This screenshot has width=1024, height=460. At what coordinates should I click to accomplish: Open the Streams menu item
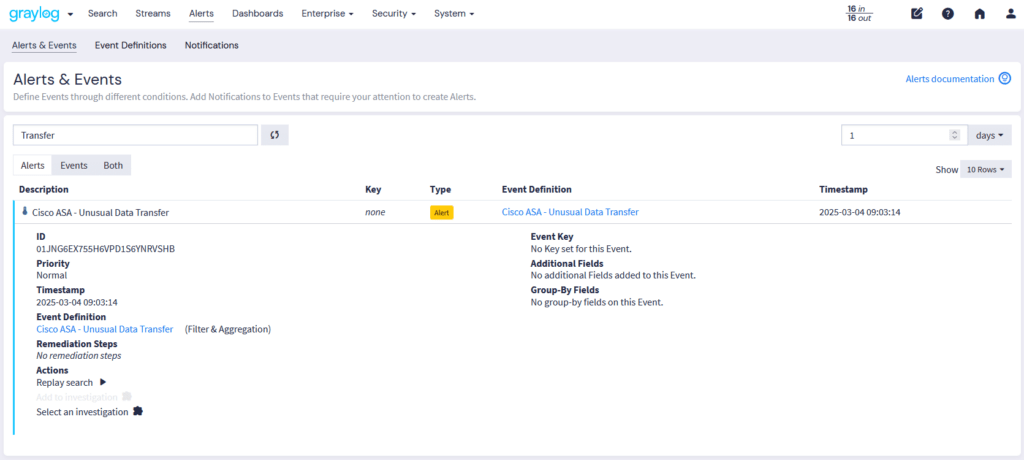[153, 14]
